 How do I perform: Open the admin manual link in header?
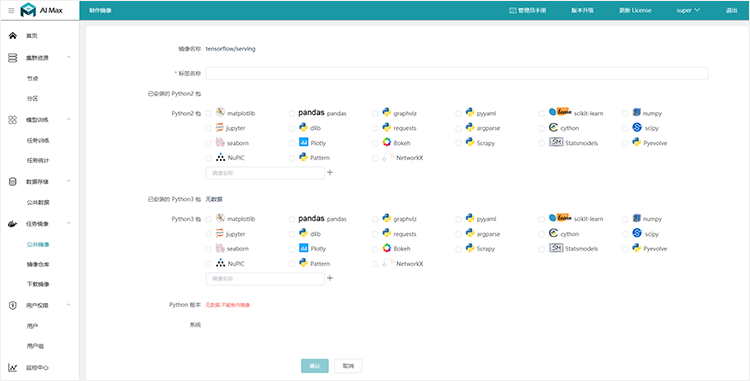(528, 10)
